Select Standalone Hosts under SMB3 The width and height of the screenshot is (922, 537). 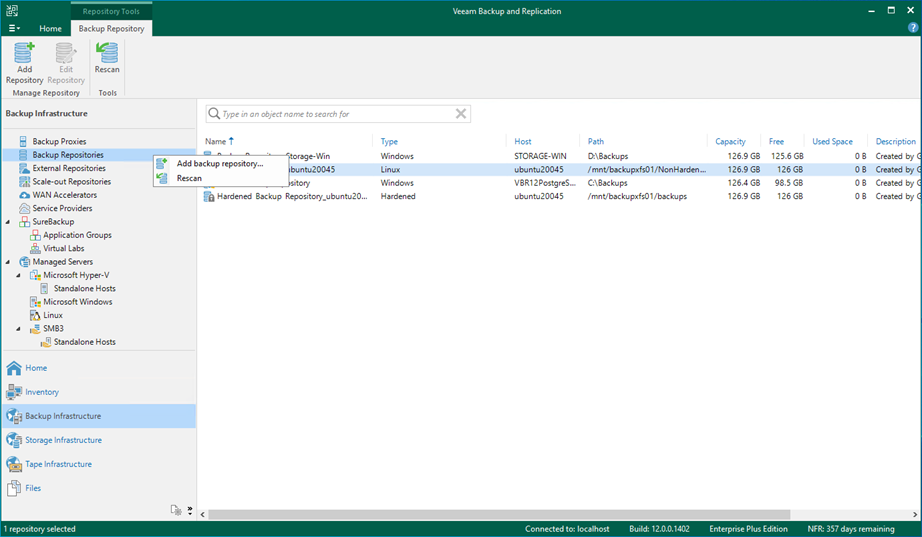tap(84, 342)
